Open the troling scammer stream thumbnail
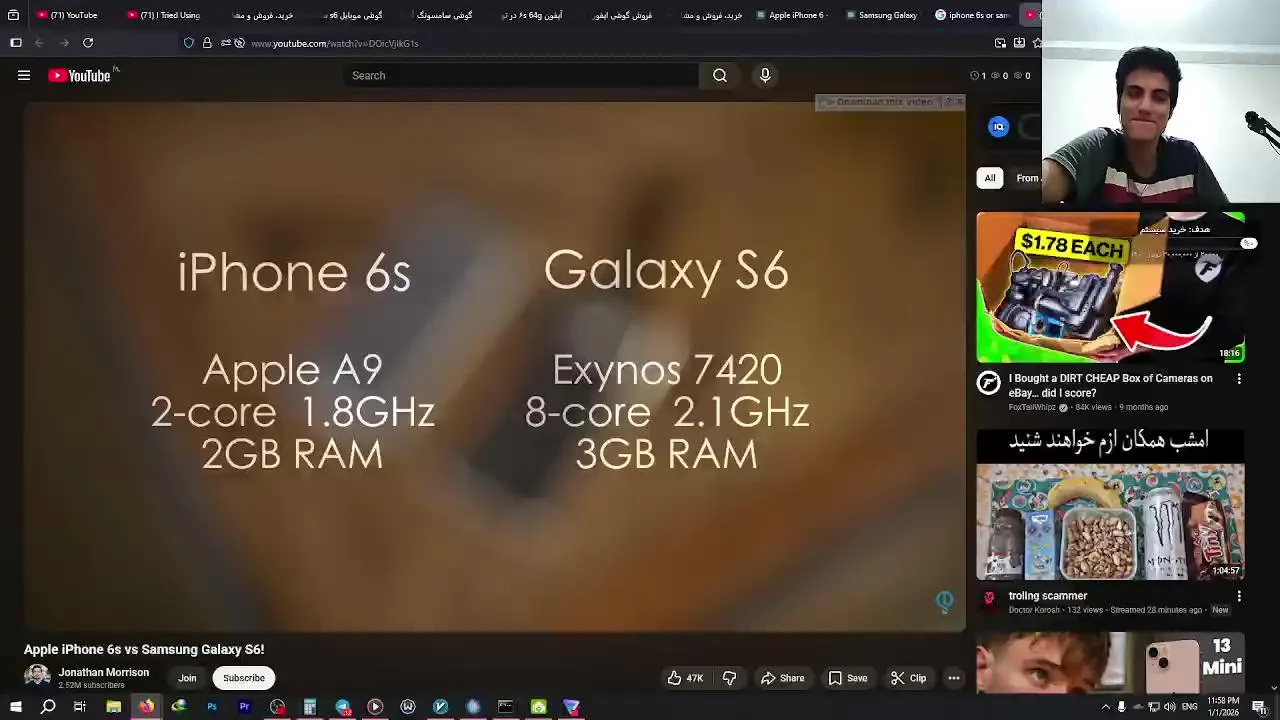 (x=1110, y=505)
